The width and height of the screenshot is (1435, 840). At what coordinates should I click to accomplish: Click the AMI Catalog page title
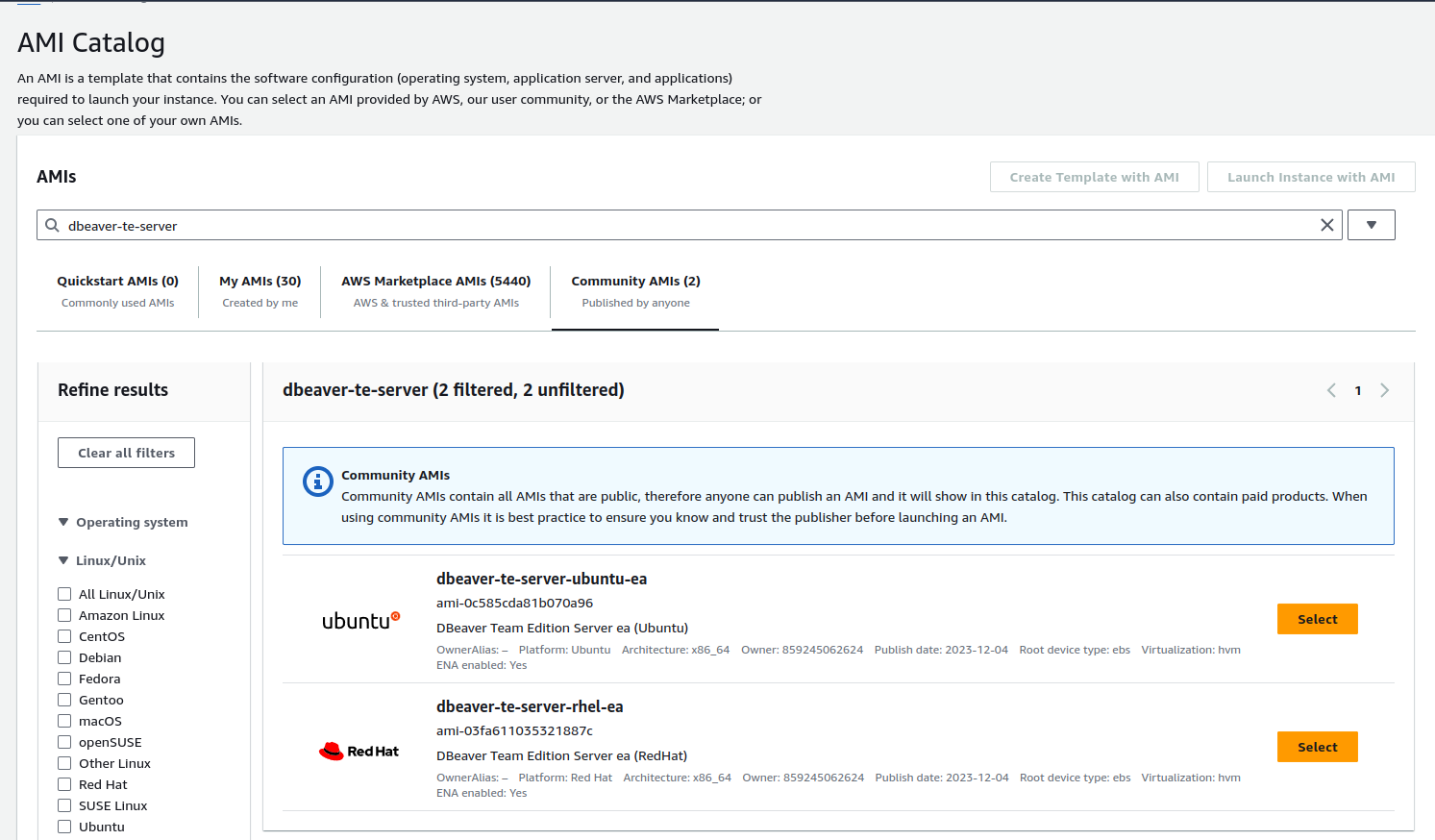tap(91, 42)
